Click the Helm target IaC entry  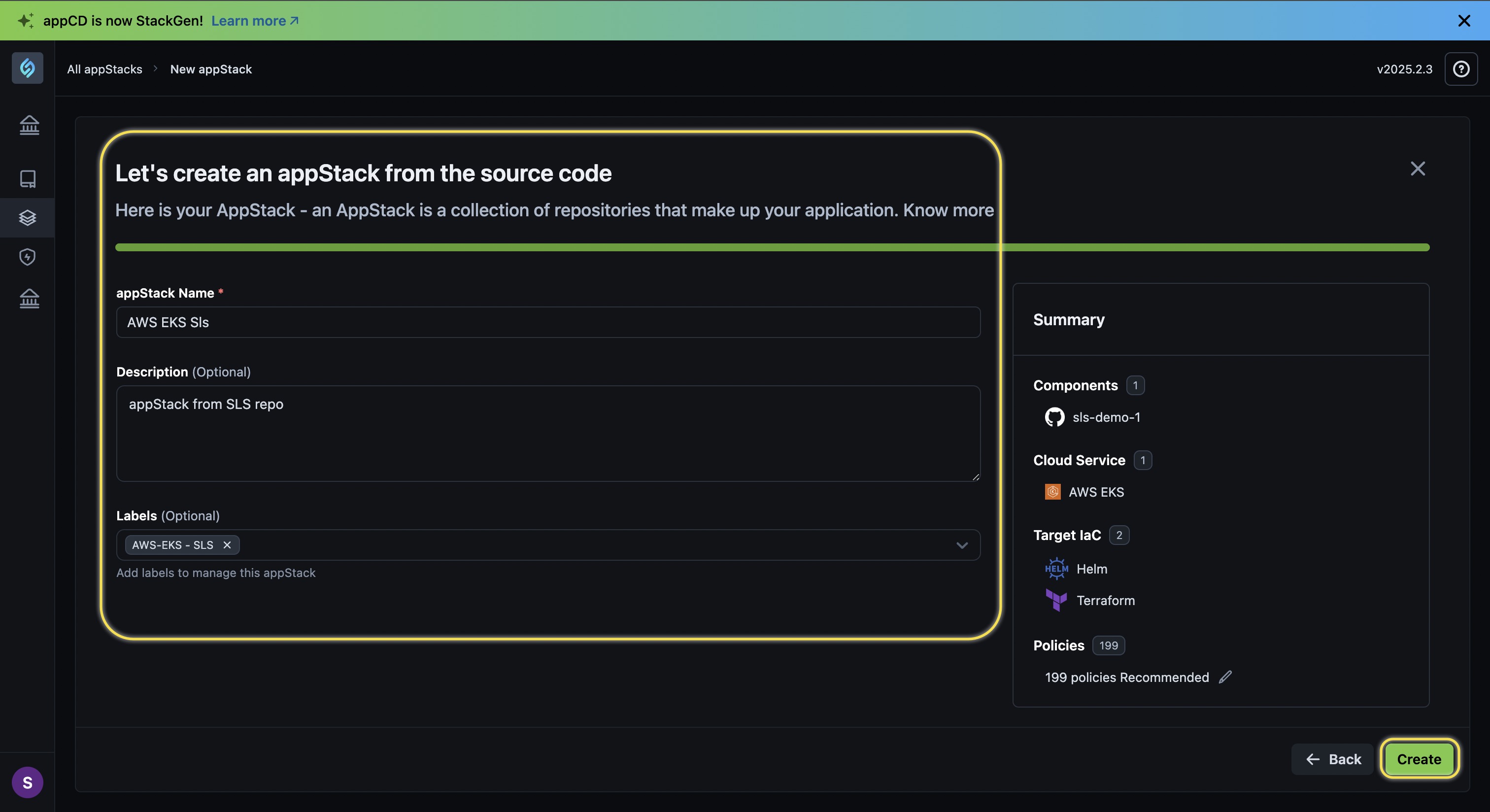pyautogui.click(x=1091, y=569)
